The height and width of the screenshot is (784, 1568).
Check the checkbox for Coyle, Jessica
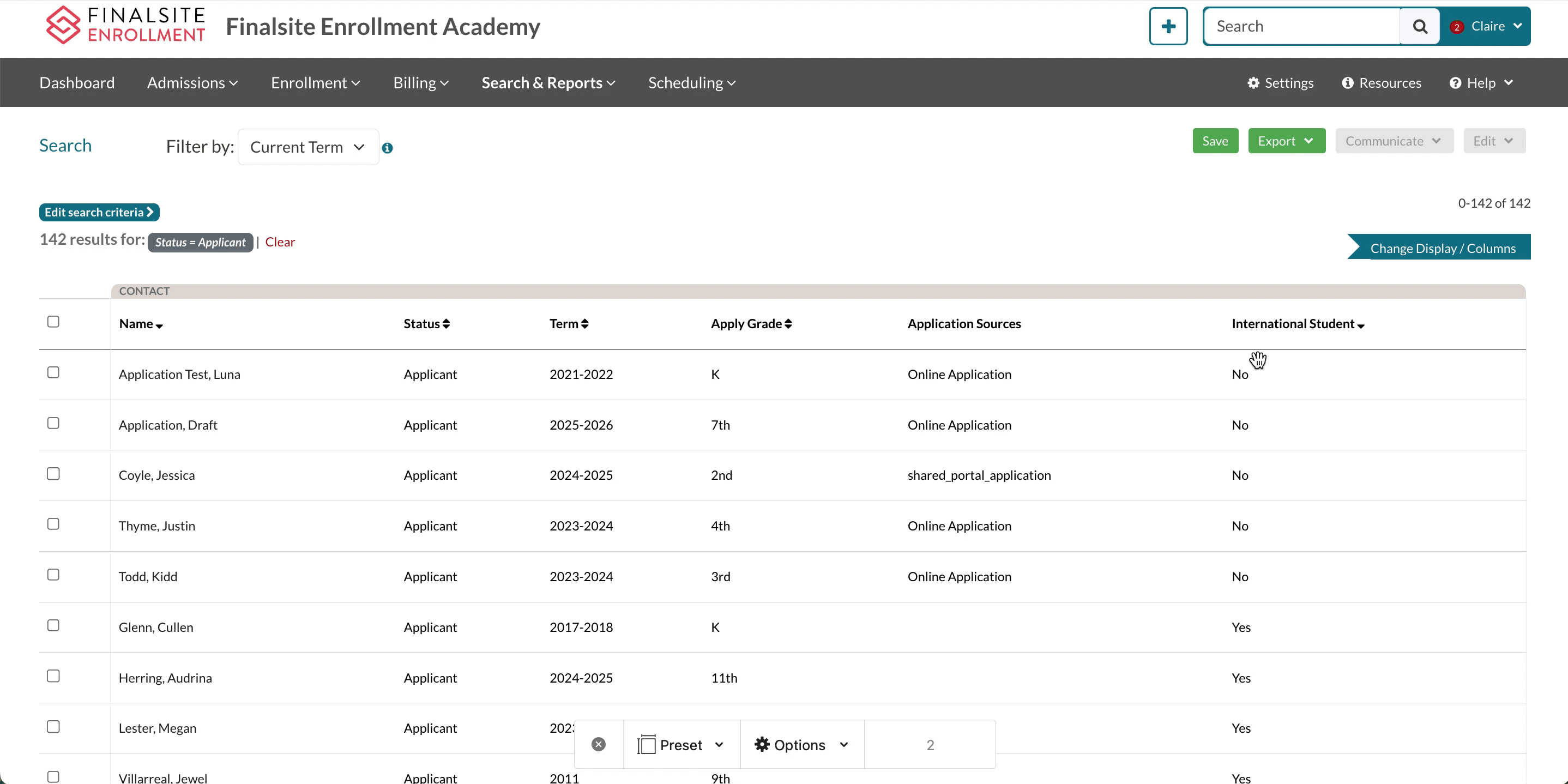[x=53, y=474]
